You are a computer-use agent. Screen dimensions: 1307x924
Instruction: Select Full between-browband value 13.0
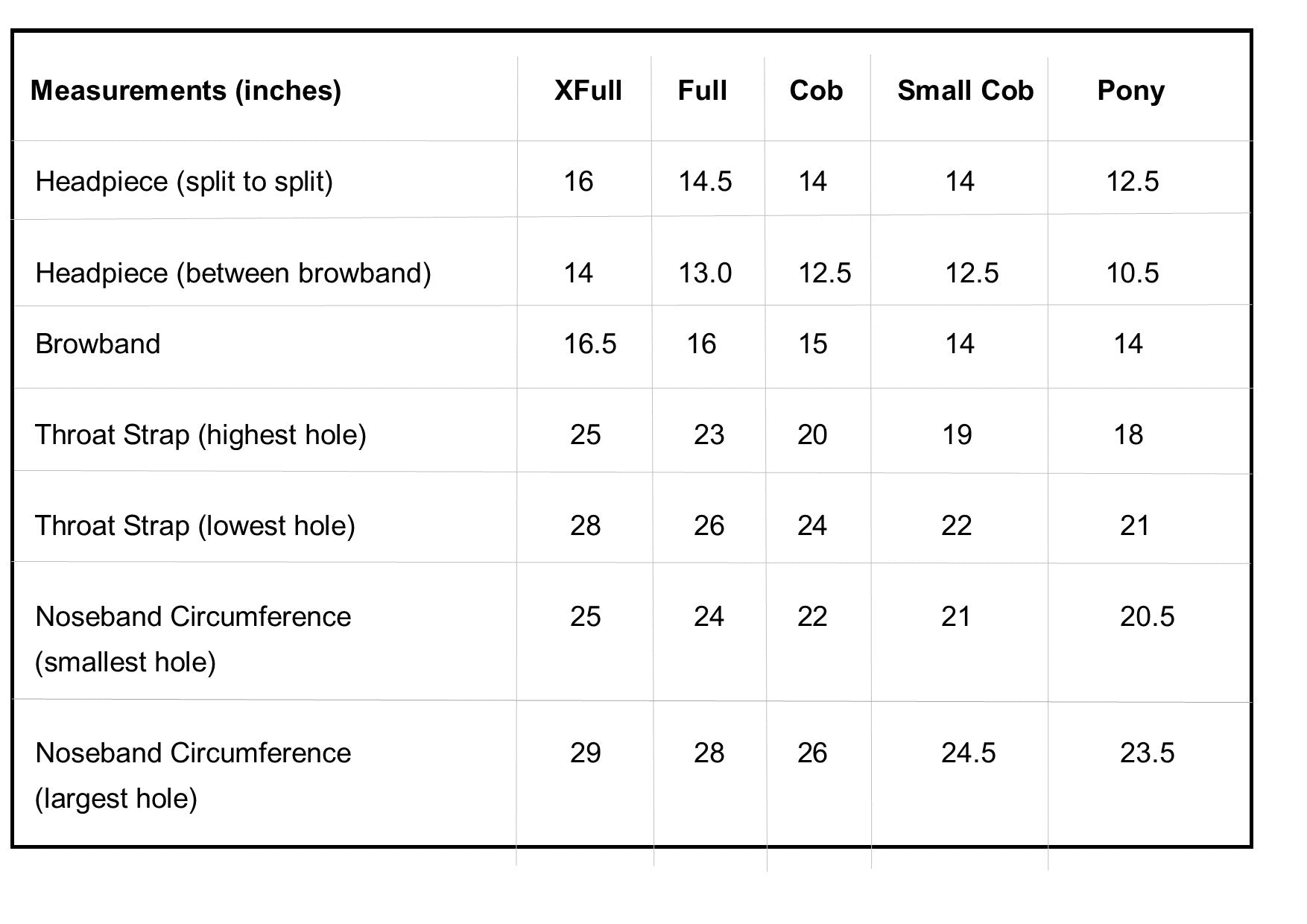tap(705, 273)
